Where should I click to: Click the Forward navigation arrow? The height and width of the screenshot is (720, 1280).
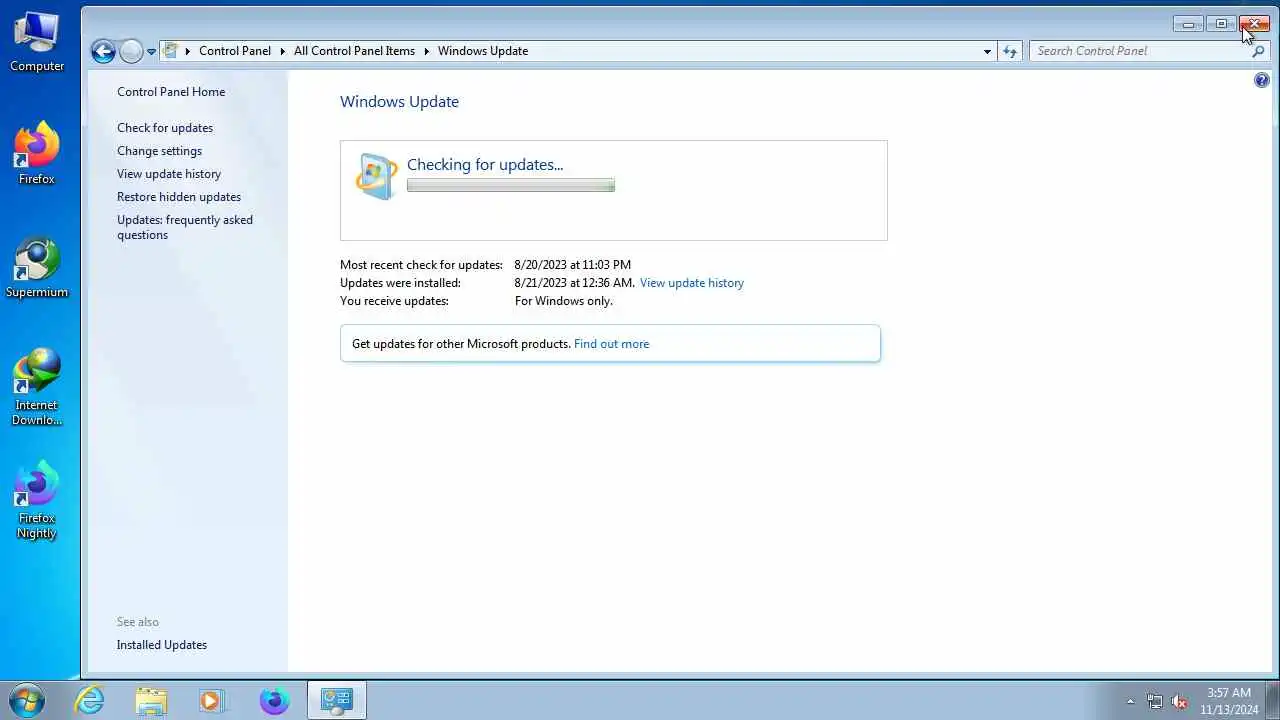131,51
